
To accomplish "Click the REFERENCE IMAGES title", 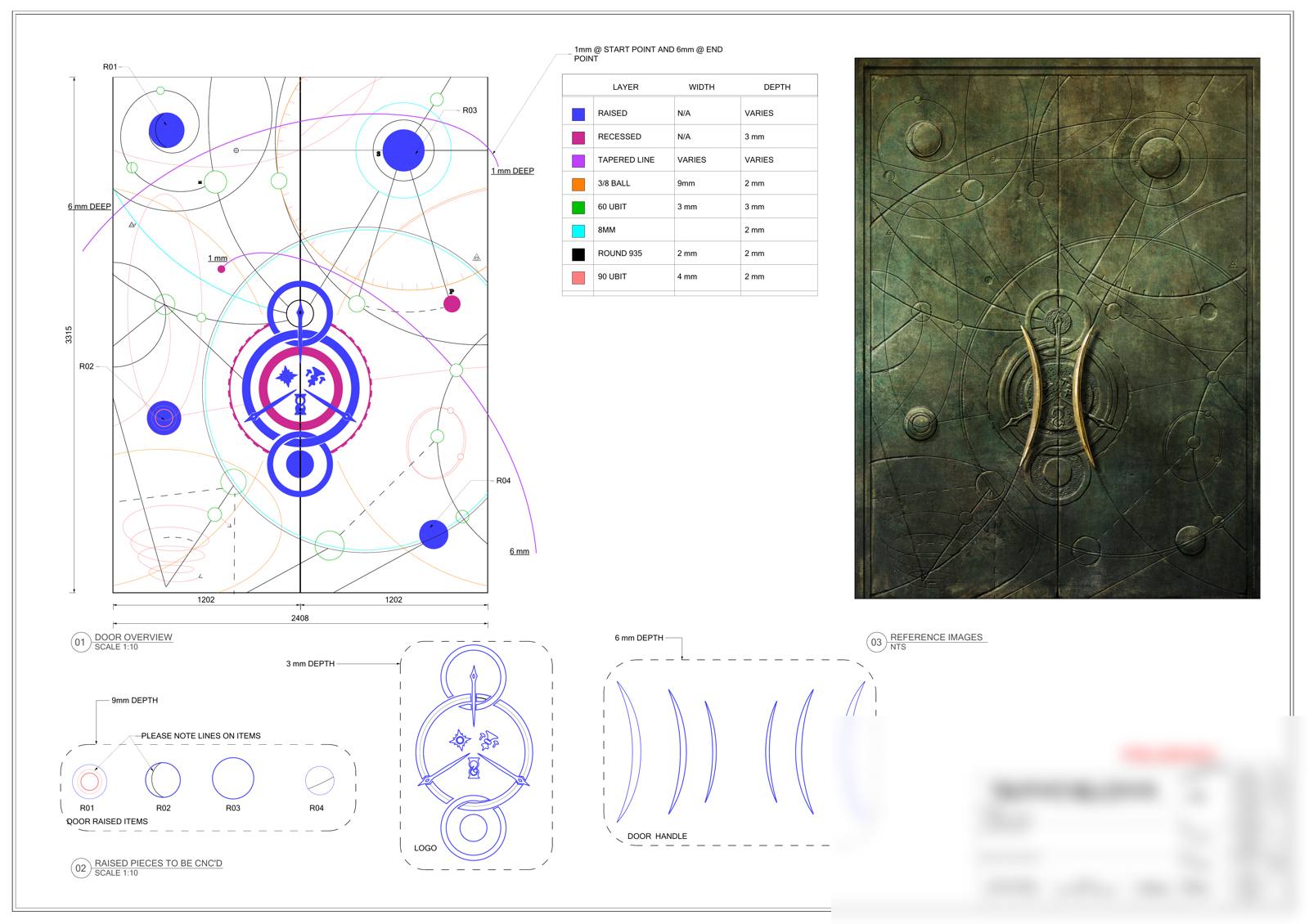I will [x=936, y=637].
